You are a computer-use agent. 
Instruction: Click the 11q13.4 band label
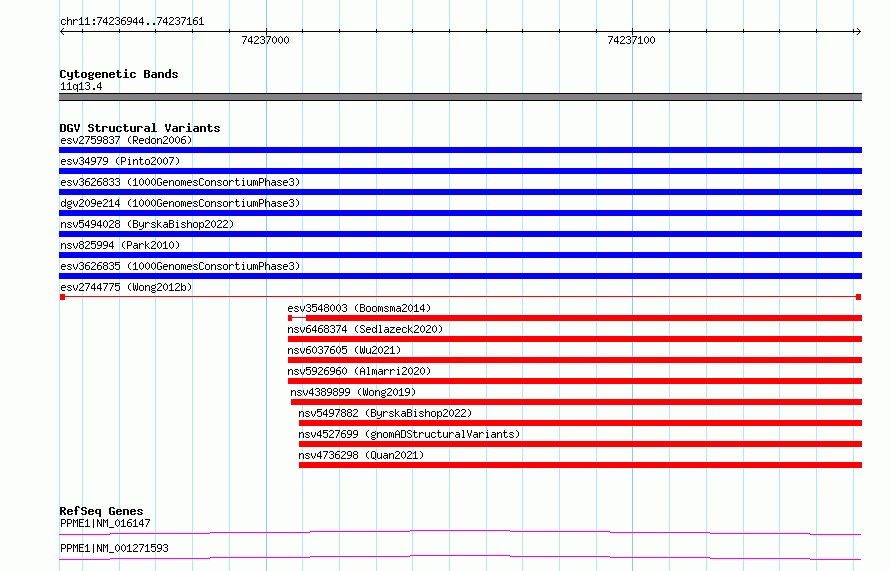pos(81,86)
